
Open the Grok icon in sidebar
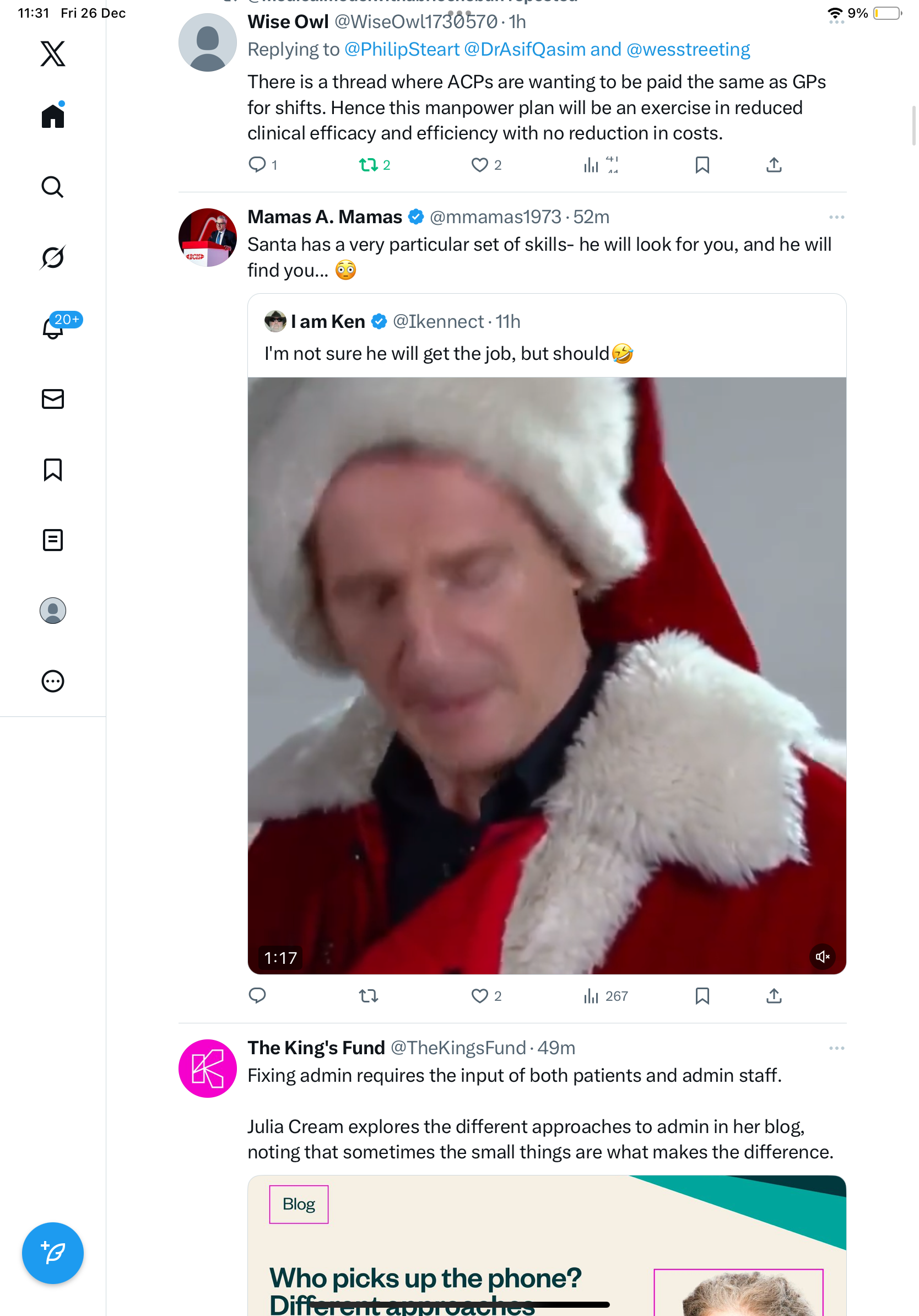53,257
